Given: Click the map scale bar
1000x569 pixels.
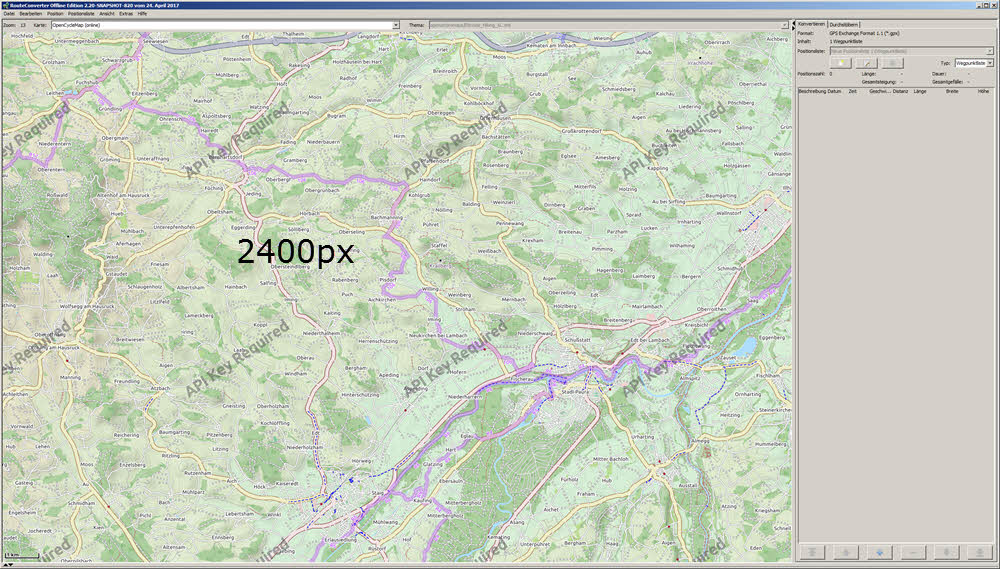Looking at the screenshot, I should coord(21,557).
